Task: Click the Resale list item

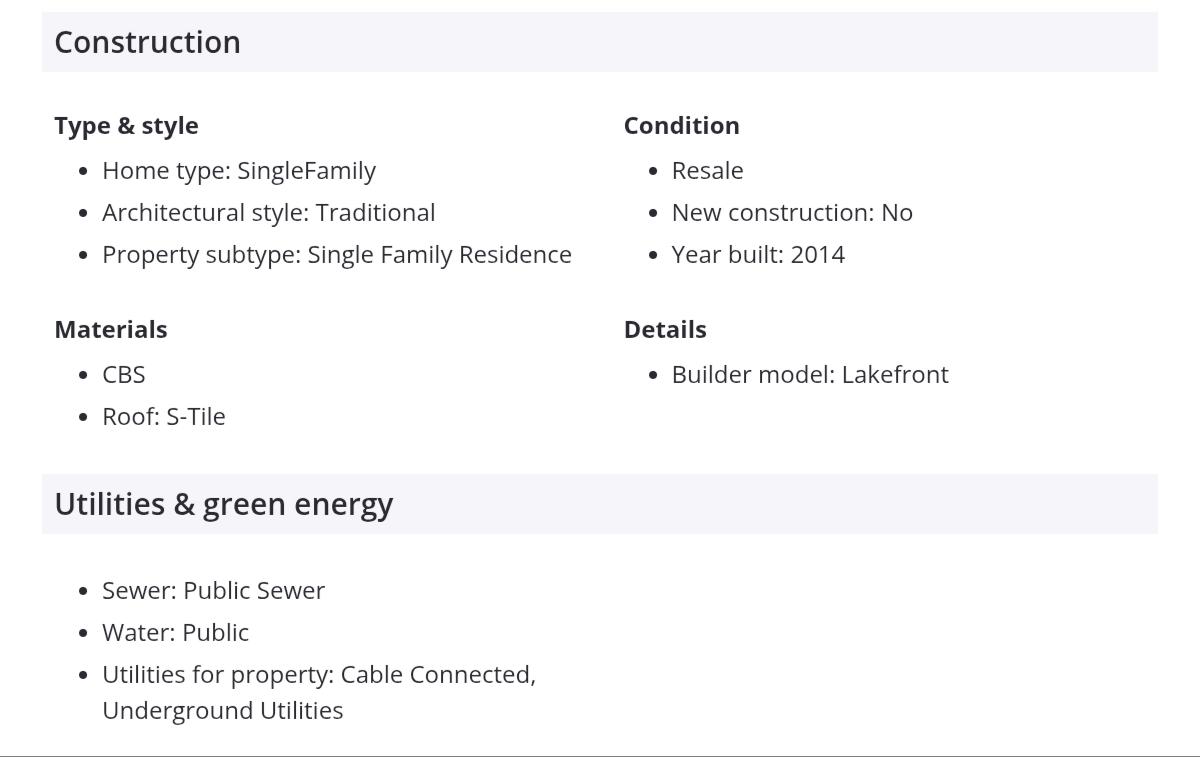Action: click(x=707, y=170)
